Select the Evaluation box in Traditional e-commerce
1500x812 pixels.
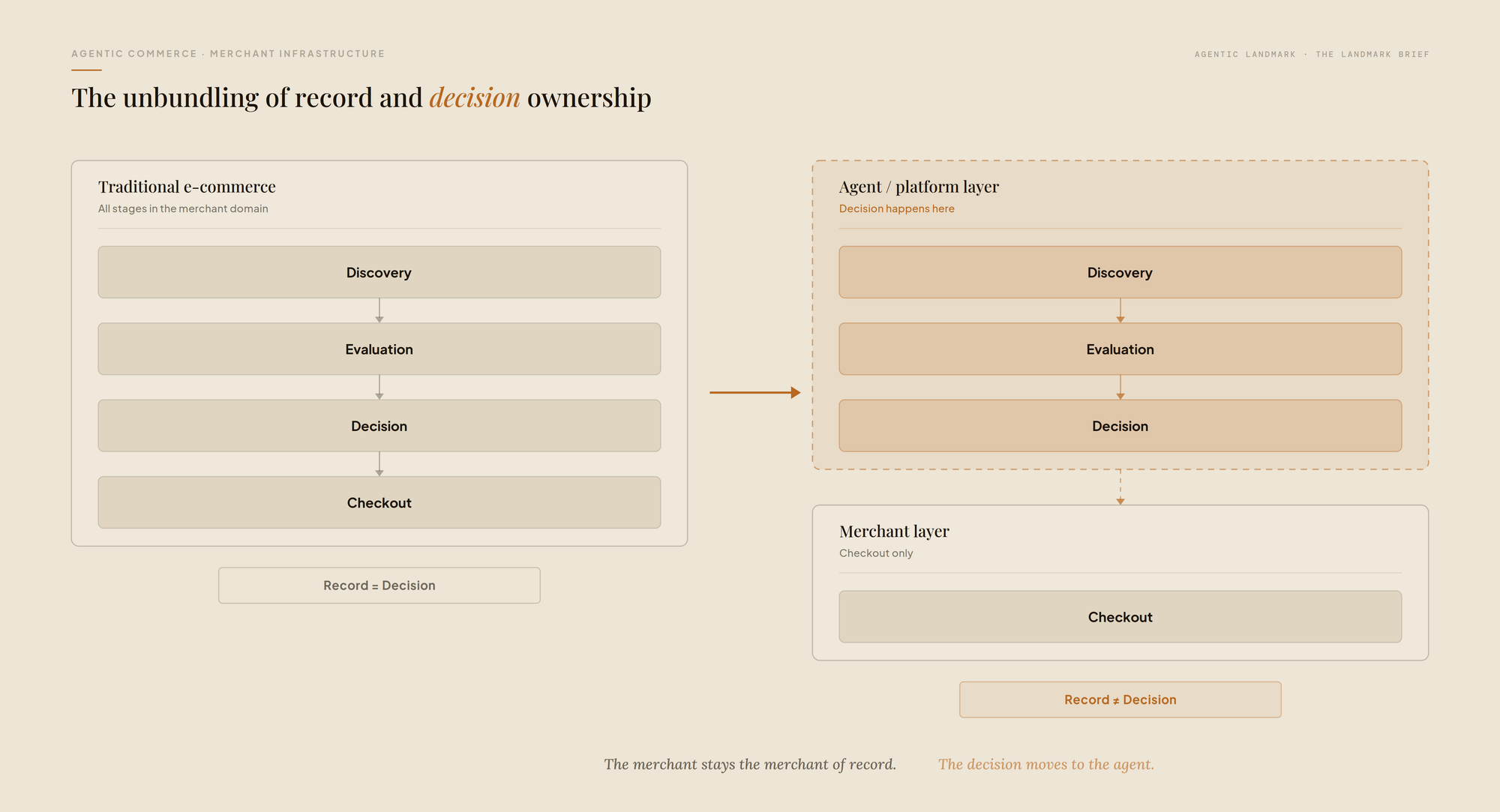pyautogui.click(x=379, y=349)
